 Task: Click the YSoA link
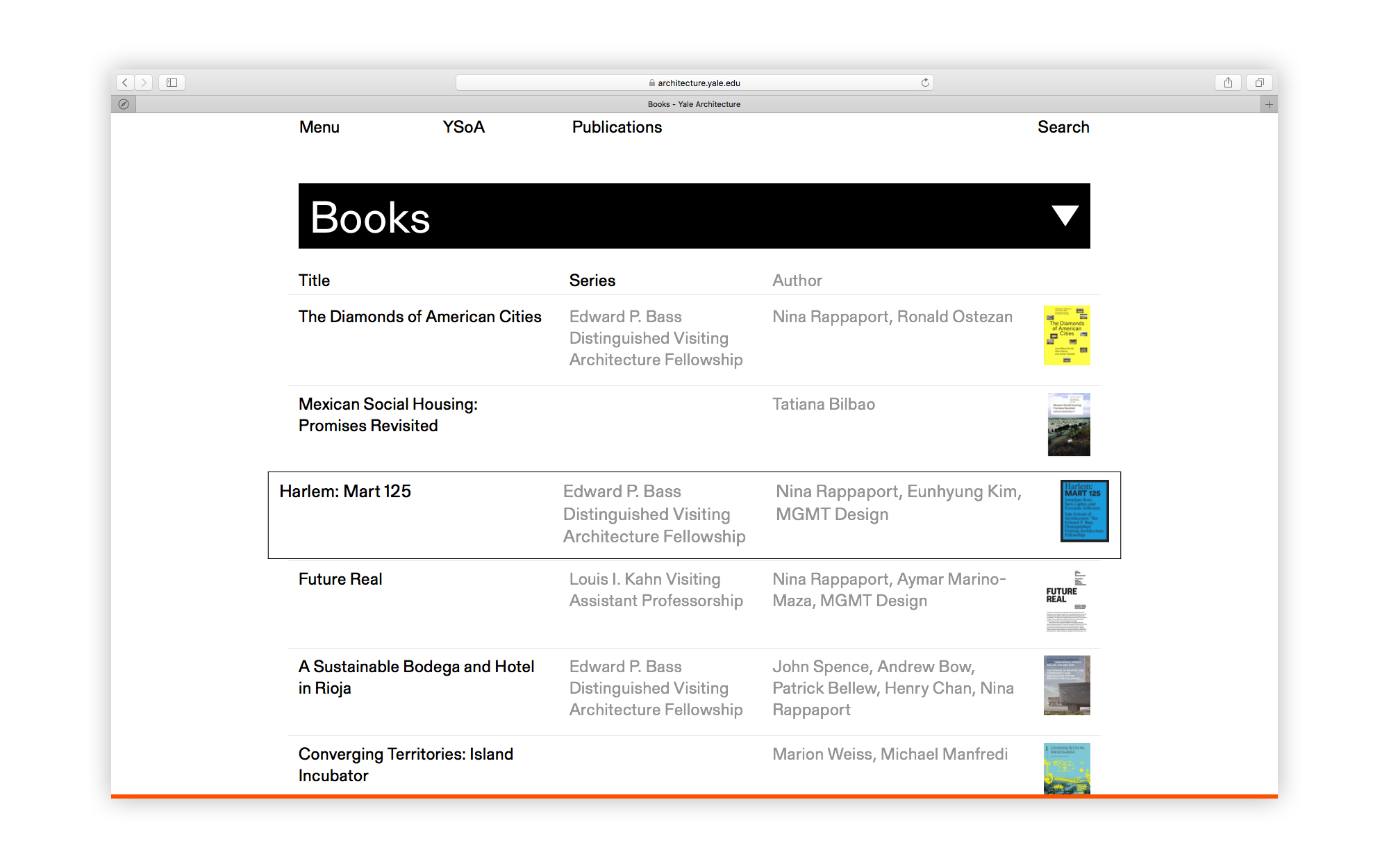coord(463,127)
